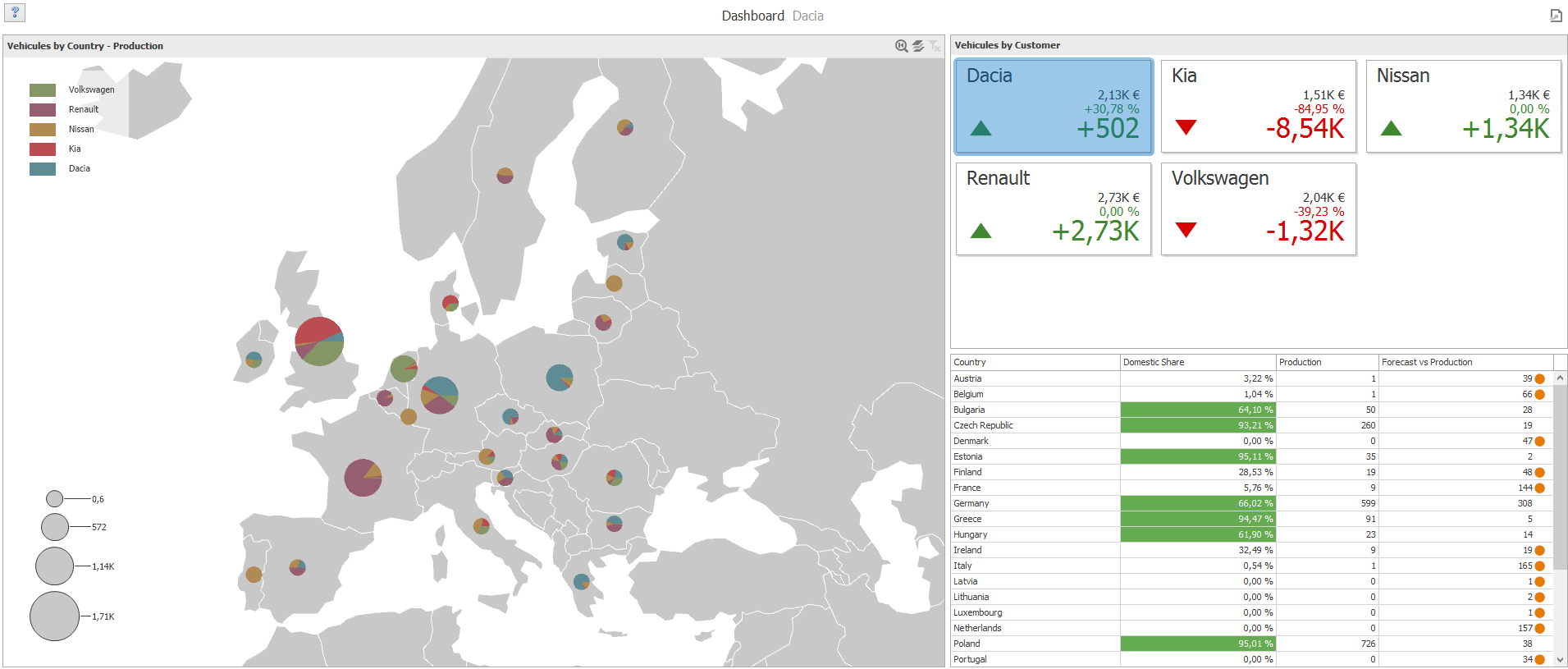This screenshot has width=1568, height=669.
Task: Click the Volkswagen legend color swatch
Action: 43,90
